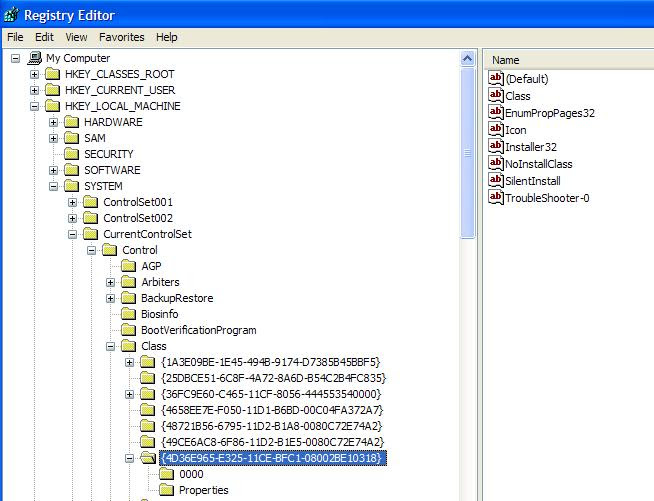Collapse CurrentControlSet key
Image resolution: width=654 pixels, height=501 pixels.
click(73, 234)
